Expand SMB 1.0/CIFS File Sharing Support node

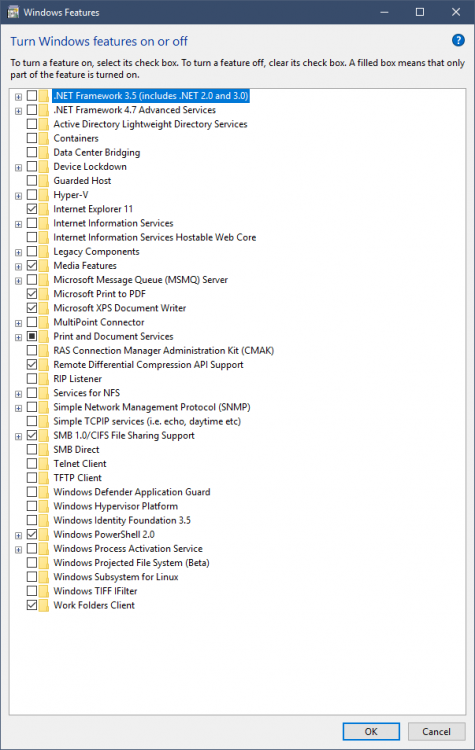tap(18, 436)
